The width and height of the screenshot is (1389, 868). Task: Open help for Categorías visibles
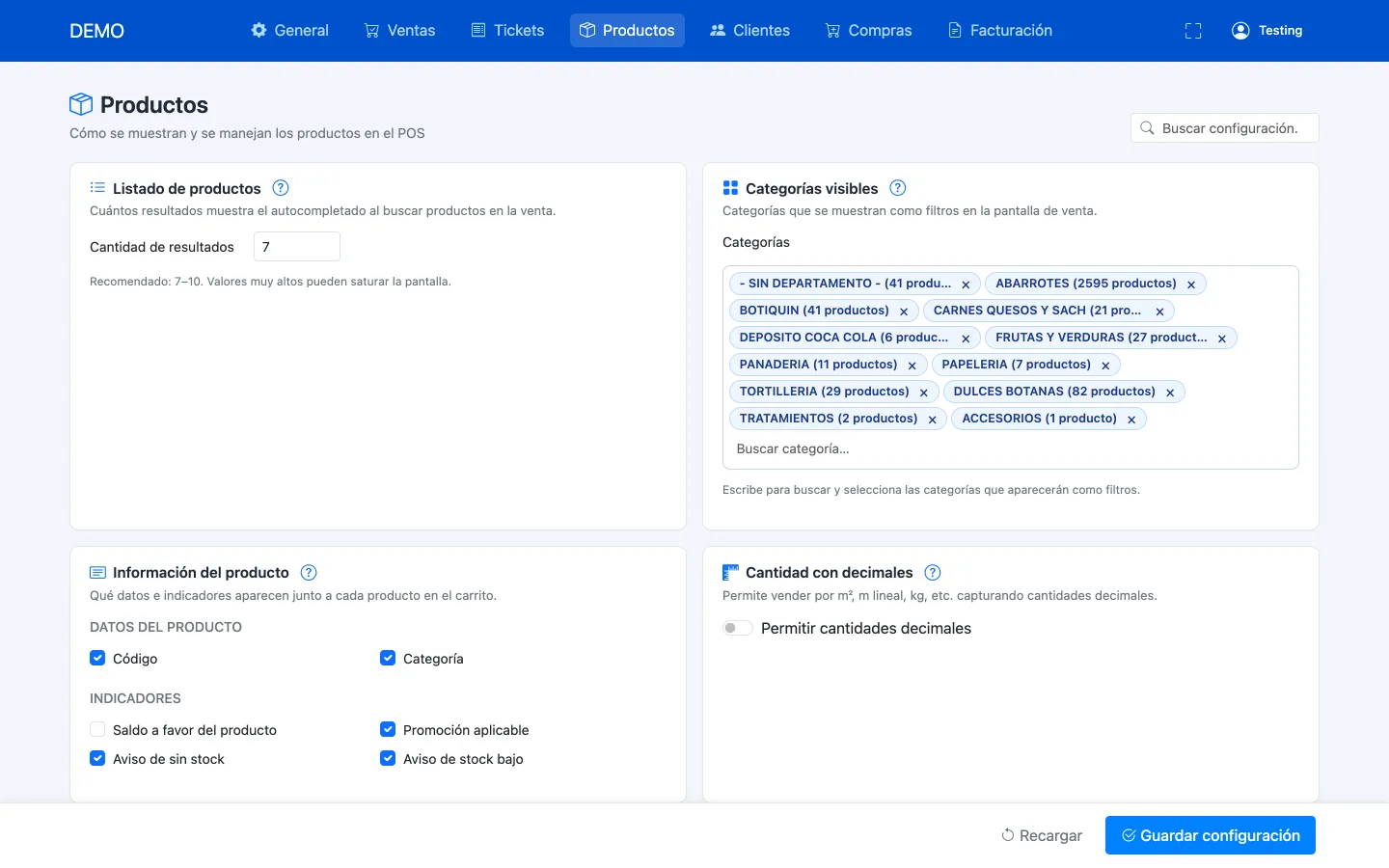click(898, 188)
